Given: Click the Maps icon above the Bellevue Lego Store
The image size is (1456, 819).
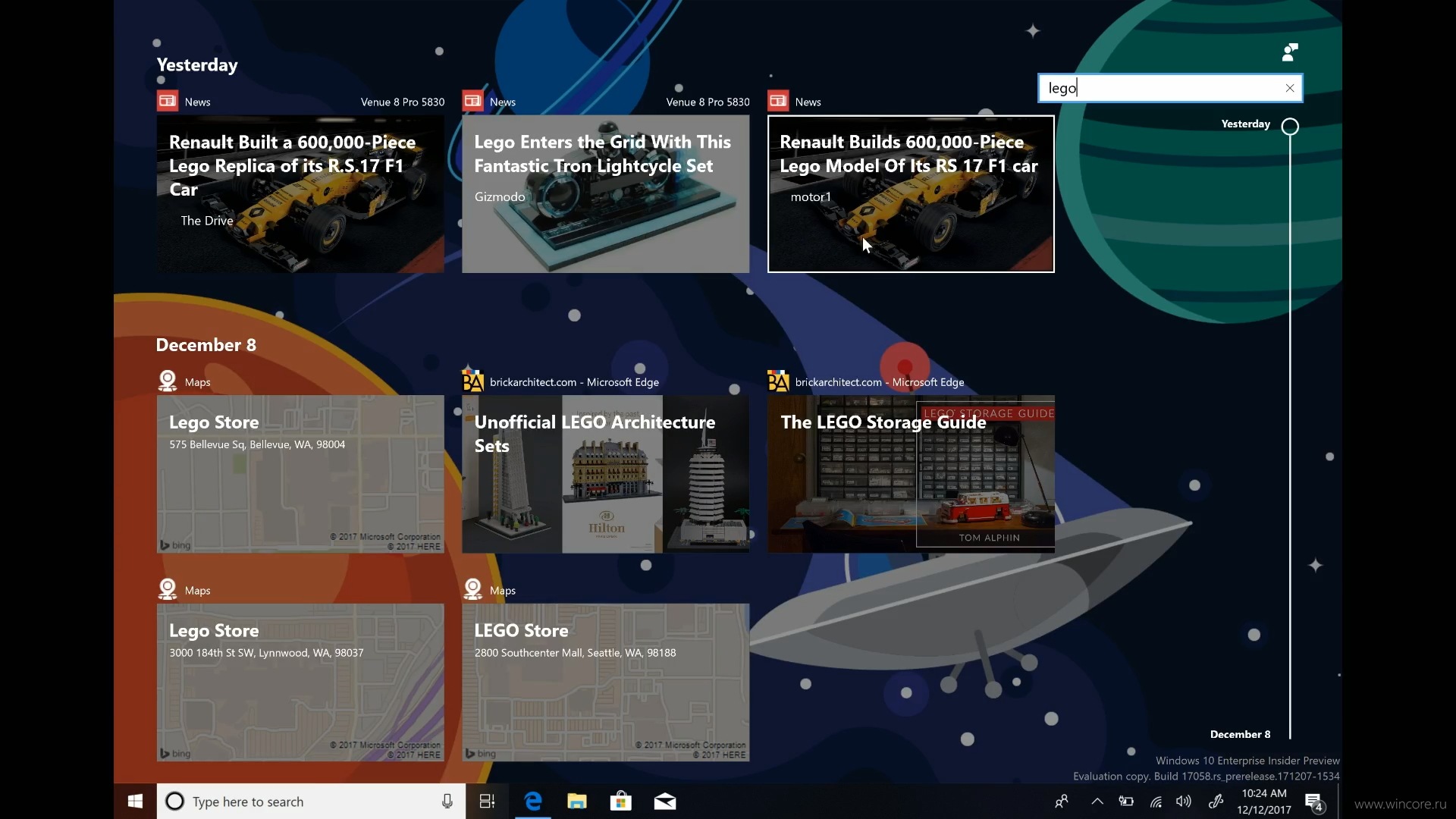Looking at the screenshot, I should pyautogui.click(x=168, y=381).
